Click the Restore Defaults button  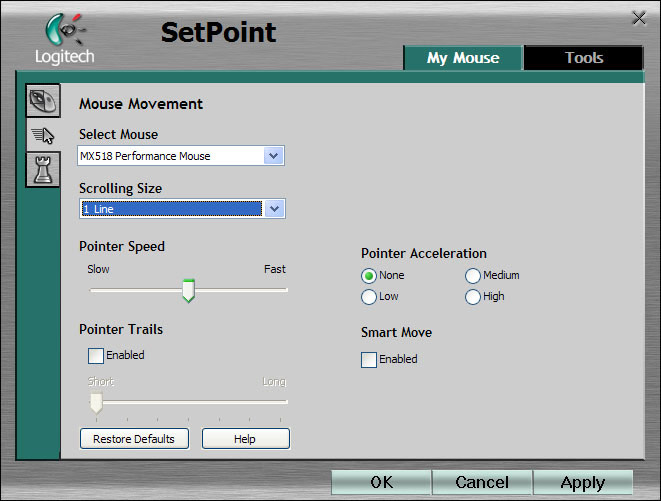pos(134,439)
